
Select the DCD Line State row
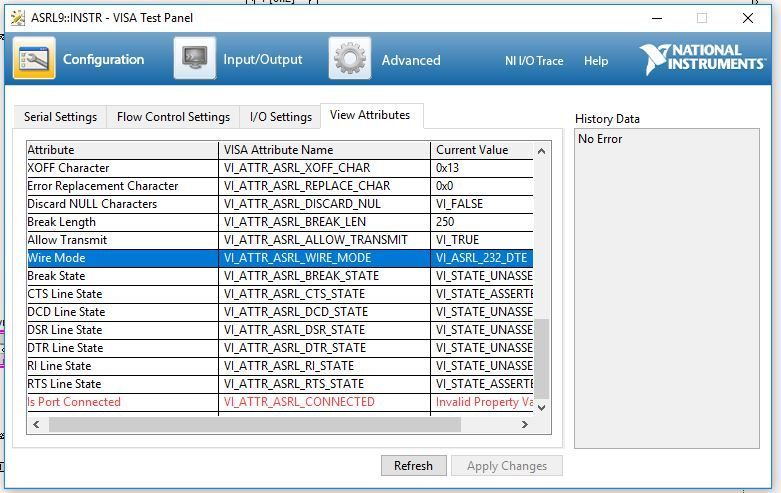[x=280, y=312]
